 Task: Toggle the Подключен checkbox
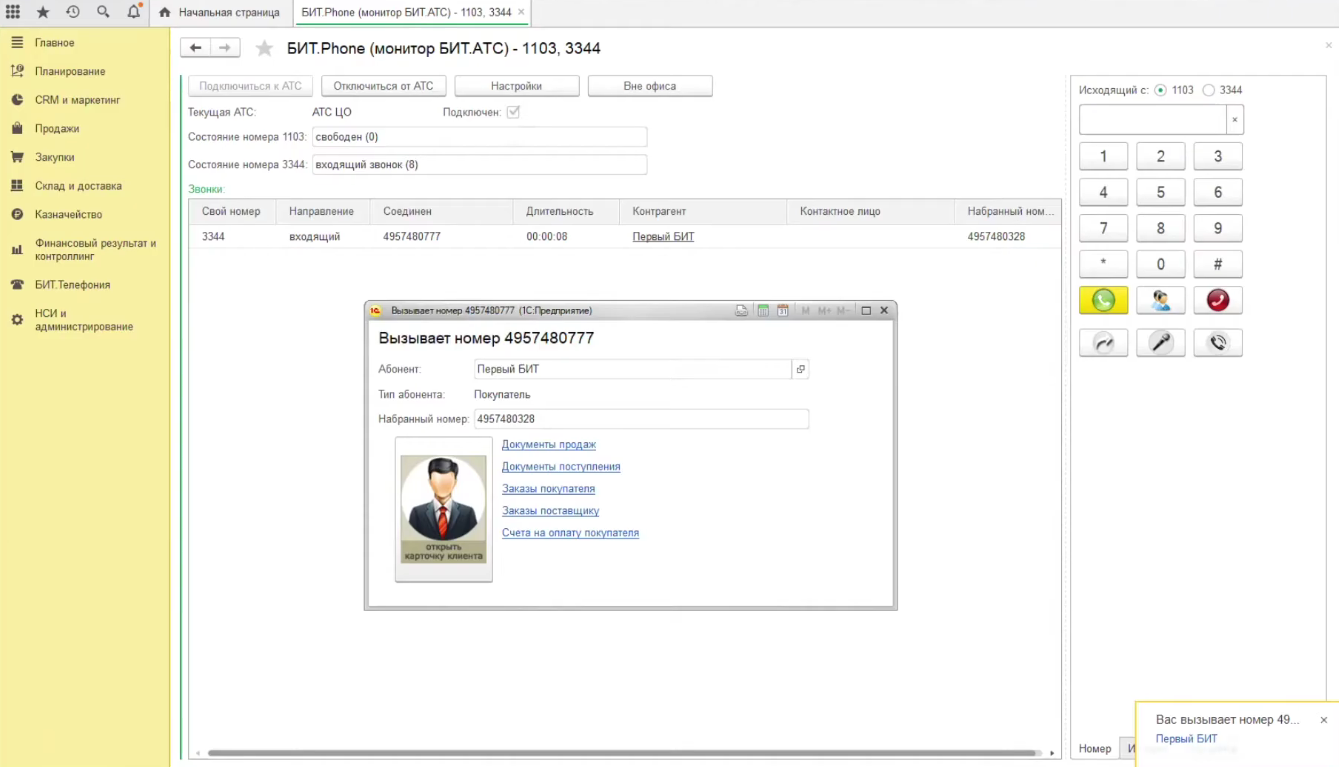513,112
